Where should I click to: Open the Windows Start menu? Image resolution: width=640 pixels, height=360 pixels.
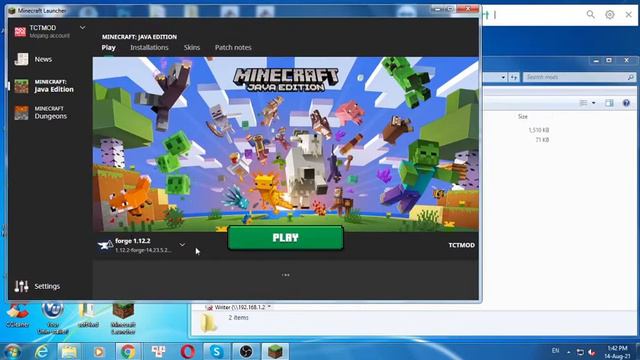pyautogui.click(x=12, y=351)
